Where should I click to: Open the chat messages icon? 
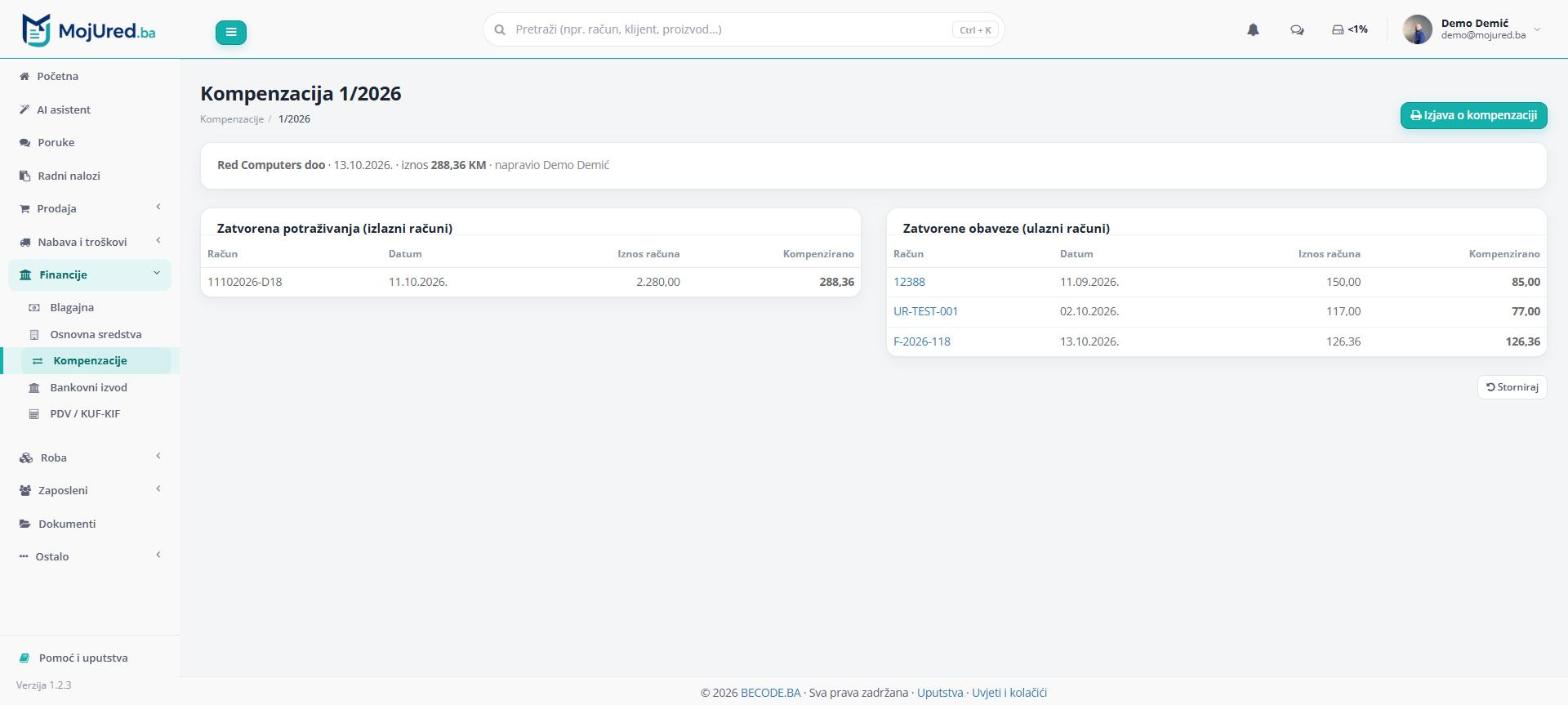1297,30
